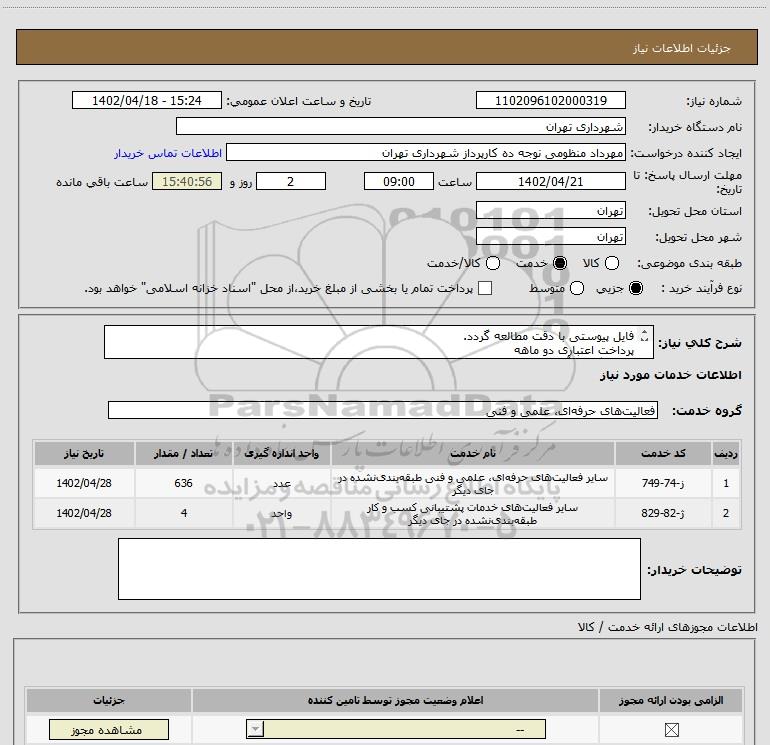Viewport: 770px width, 745px height.
Task: Select the کالا radio button
Action: click(612, 263)
